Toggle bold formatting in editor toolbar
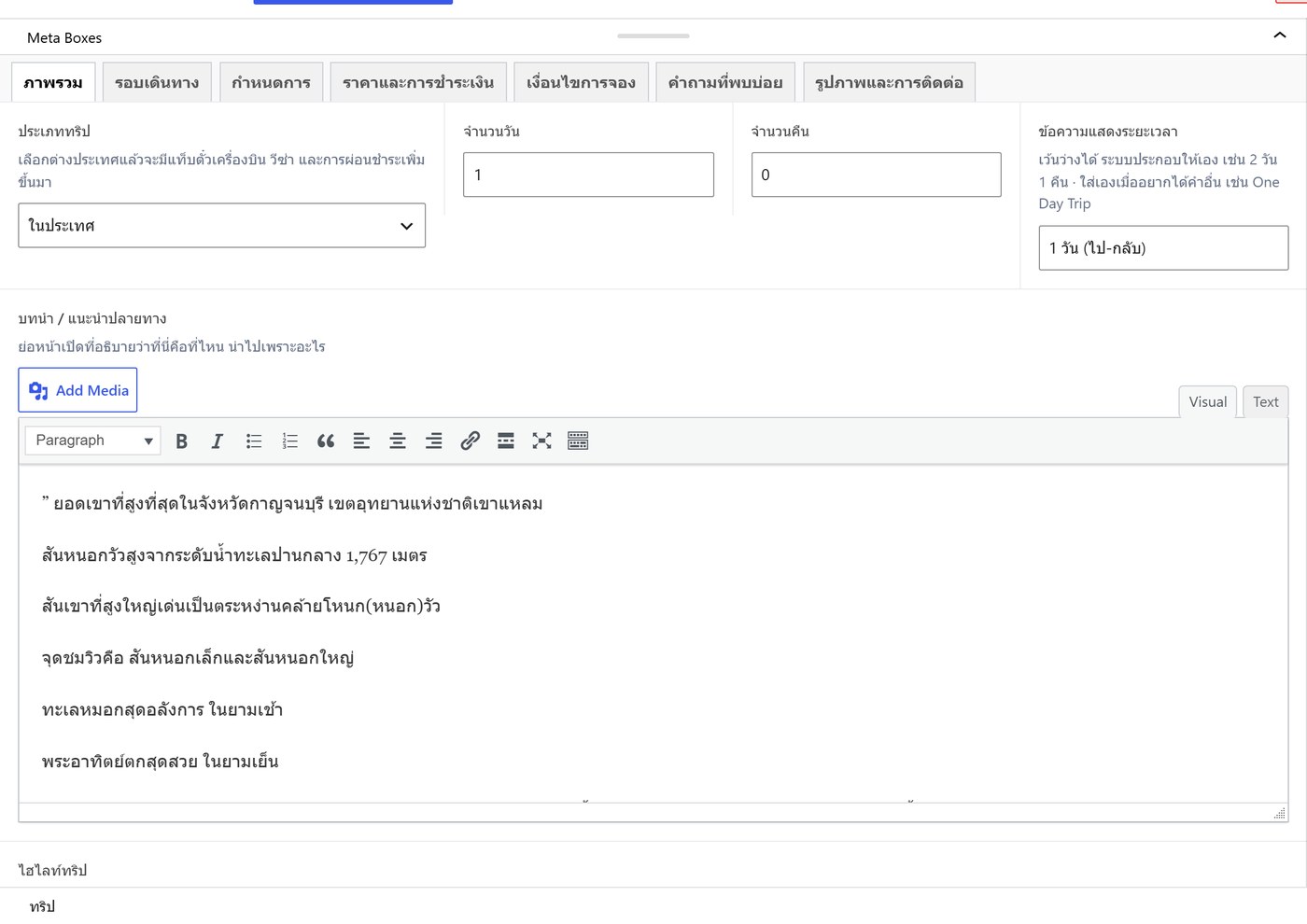The width and height of the screenshot is (1307, 924). pyautogui.click(x=182, y=441)
